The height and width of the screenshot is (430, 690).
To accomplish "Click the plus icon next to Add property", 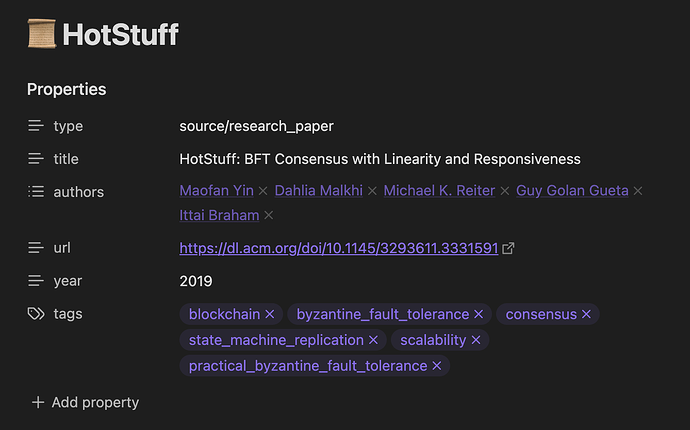I will click(x=38, y=402).
